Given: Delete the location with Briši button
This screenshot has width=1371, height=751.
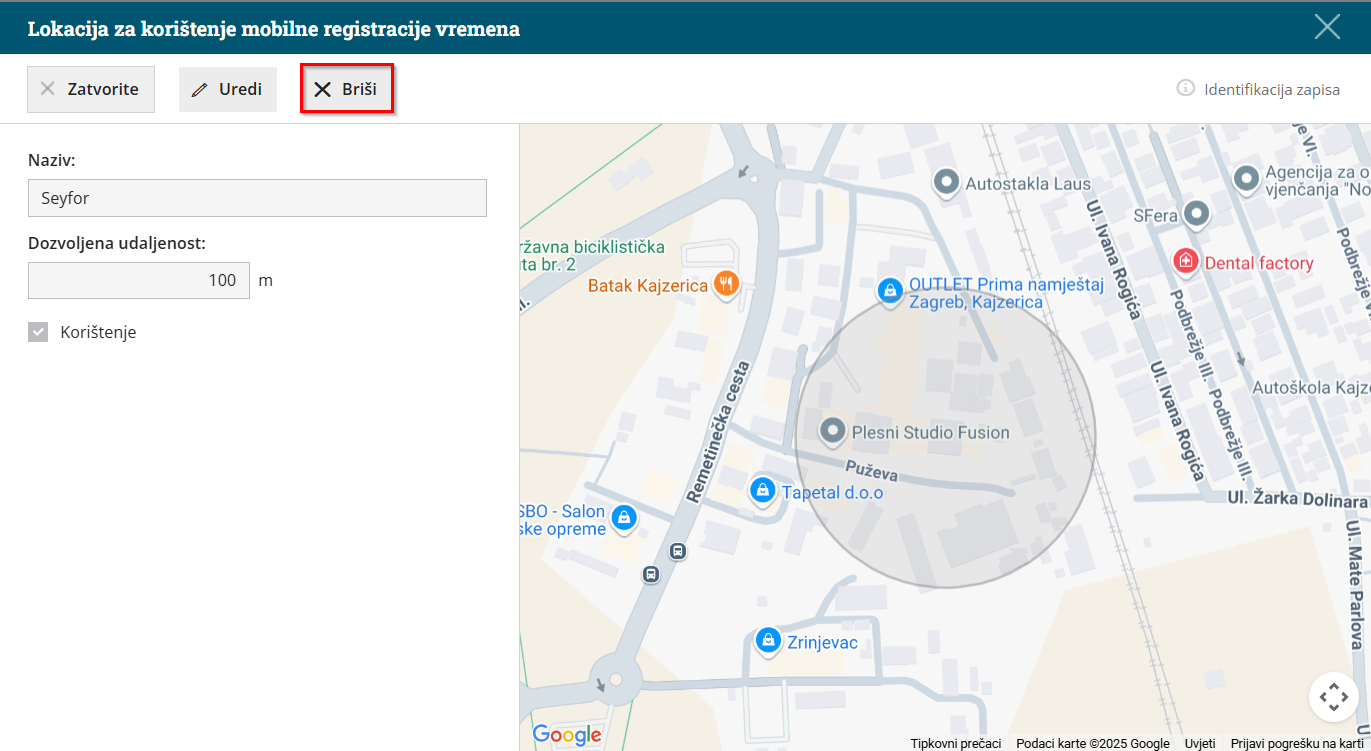Looking at the screenshot, I should pyautogui.click(x=346, y=89).
